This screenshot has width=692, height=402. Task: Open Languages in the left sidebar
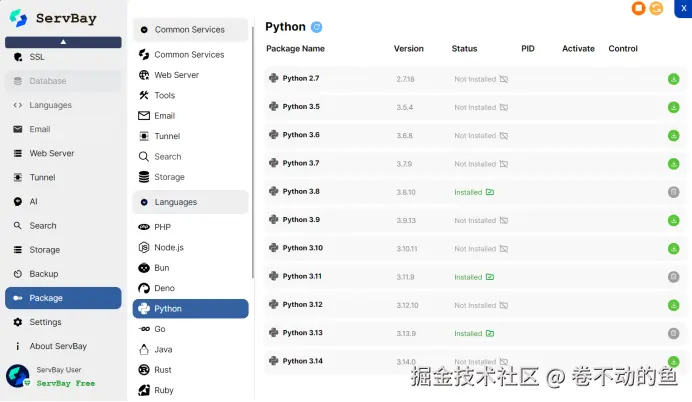pos(63,105)
